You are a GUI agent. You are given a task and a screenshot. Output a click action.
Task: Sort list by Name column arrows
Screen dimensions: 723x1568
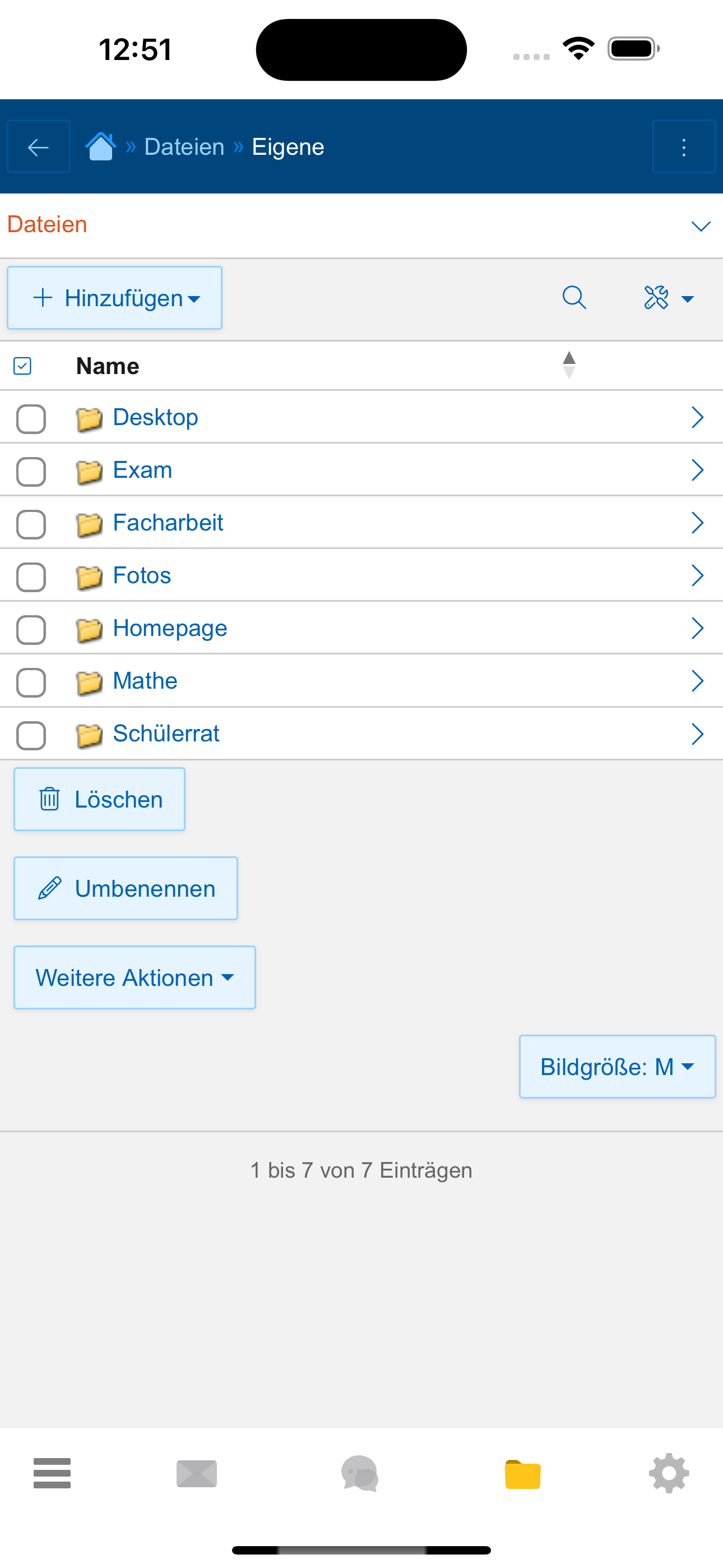point(569,365)
